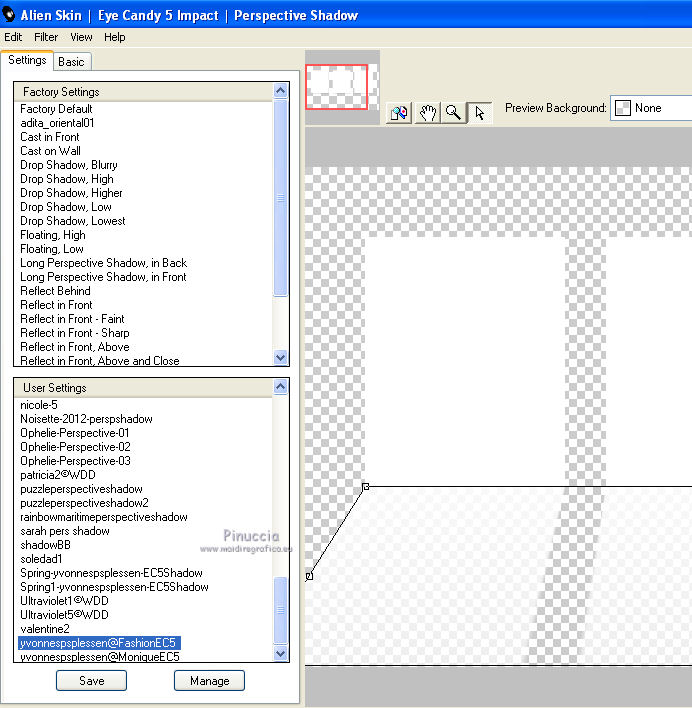Image resolution: width=692 pixels, height=708 pixels.
Task: Click Factory Settings list up arrow
Action: point(280,91)
